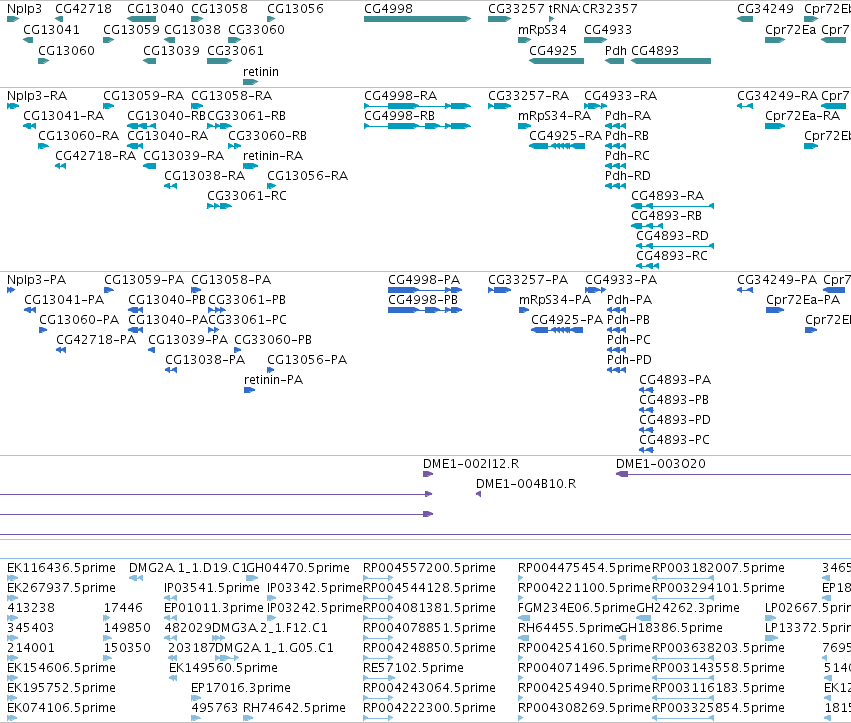Select EST LP02667.5prime
The width and height of the screenshot is (851, 723).
pyautogui.click(x=808, y=607)
